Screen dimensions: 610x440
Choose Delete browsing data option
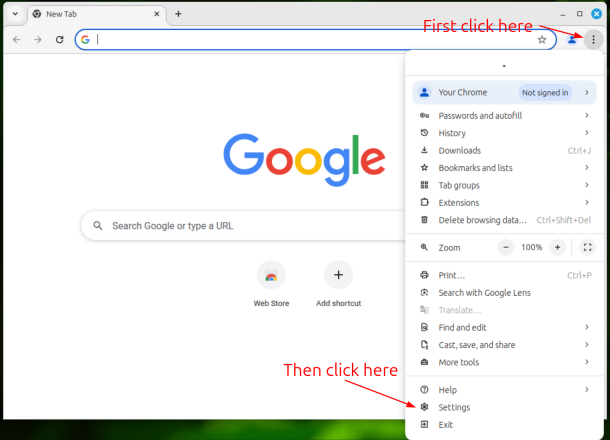482,220
